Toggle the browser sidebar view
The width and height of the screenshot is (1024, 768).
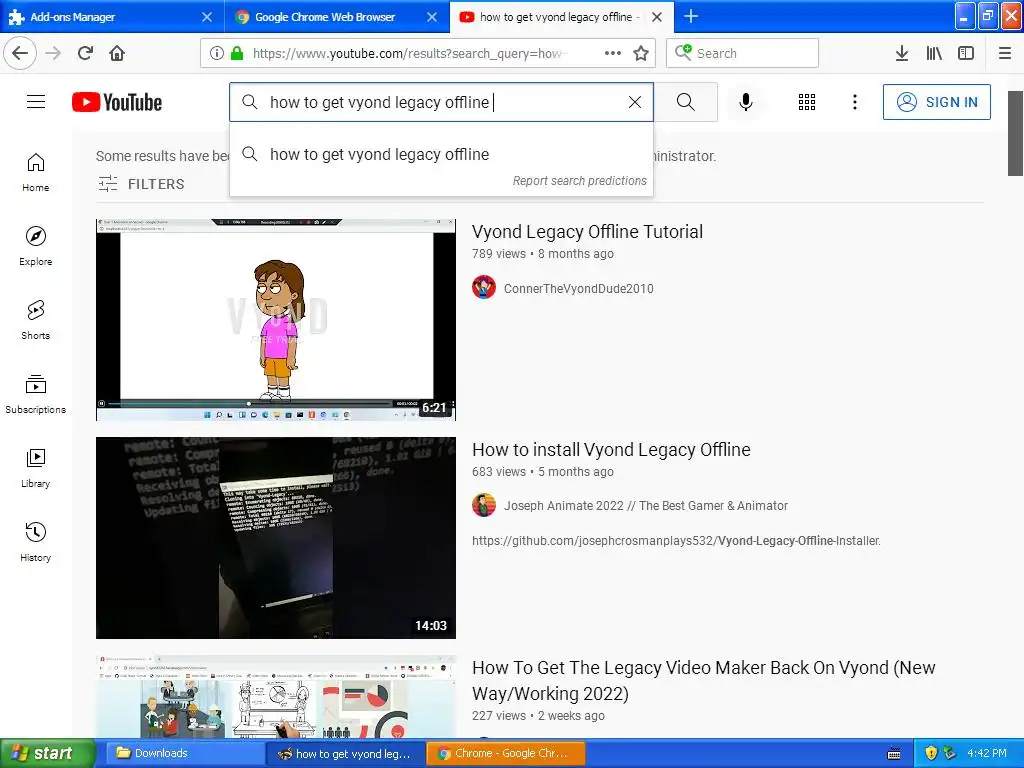(966, 53)
